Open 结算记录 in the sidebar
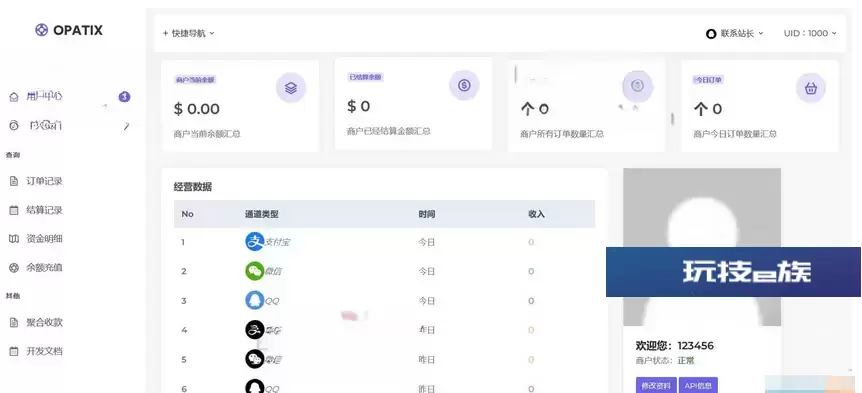Viewport: 862px width, 393px height. coord(44,210)
